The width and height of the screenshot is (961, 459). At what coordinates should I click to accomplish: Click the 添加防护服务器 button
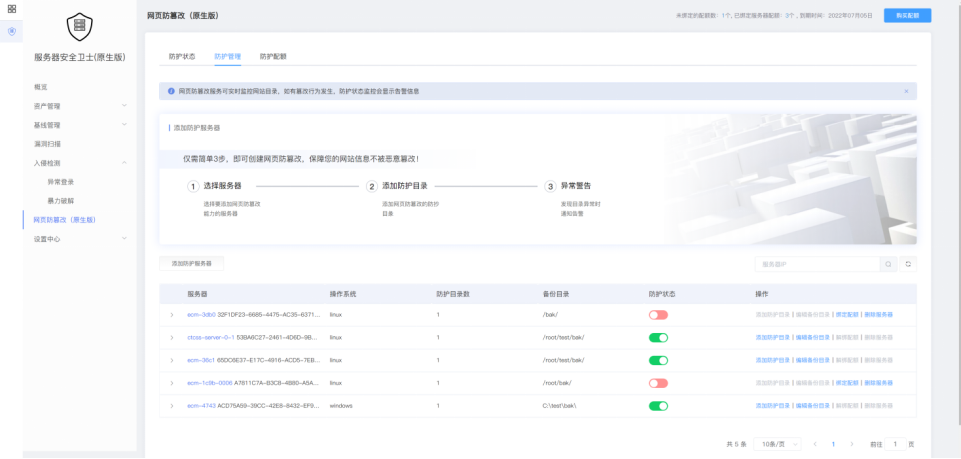(x=192, y=263)
